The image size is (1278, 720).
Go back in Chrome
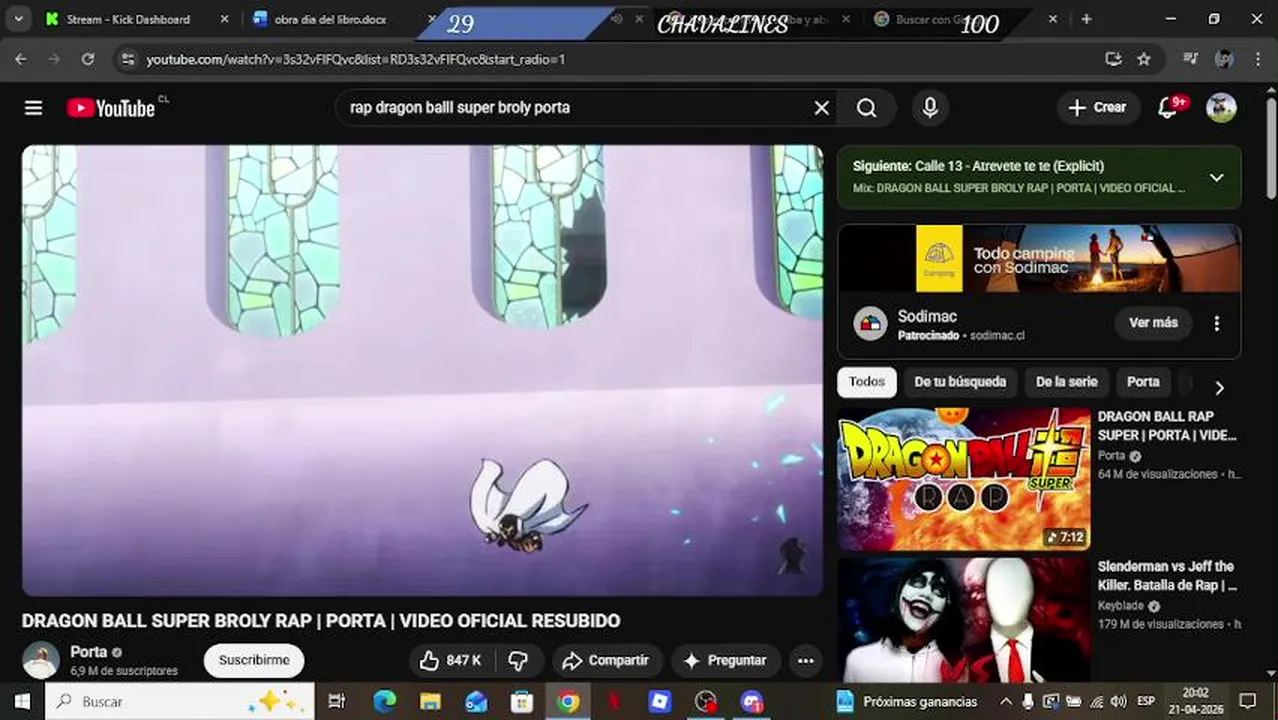tap(21, 59)
